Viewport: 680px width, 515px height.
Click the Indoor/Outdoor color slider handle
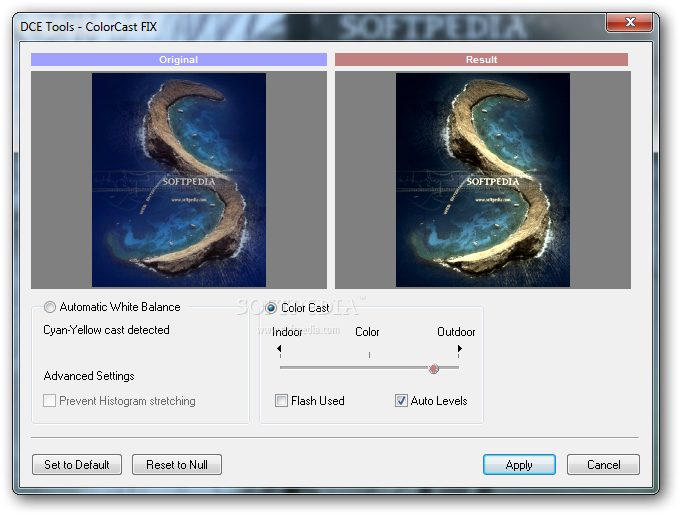[433, 368]
